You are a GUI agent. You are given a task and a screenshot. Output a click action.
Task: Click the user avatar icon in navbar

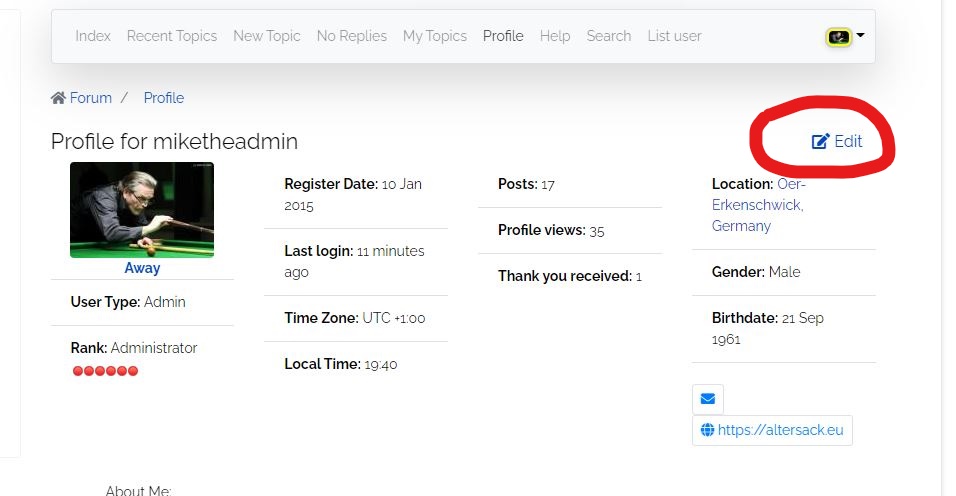pyautogui.click(x=839, y=37)
